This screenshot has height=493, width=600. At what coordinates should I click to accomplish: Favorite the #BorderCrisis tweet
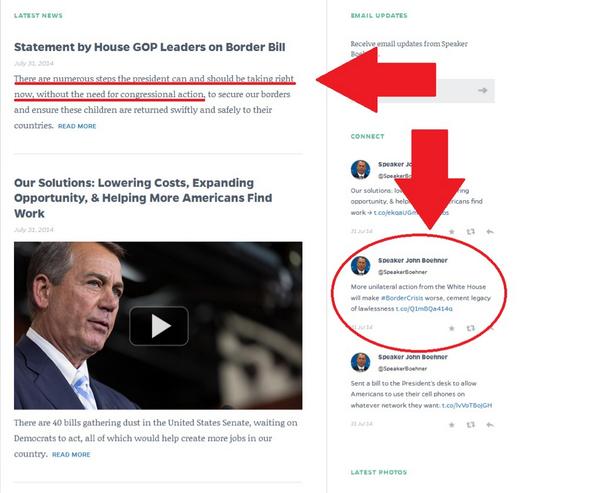click(x=452, y=328)
